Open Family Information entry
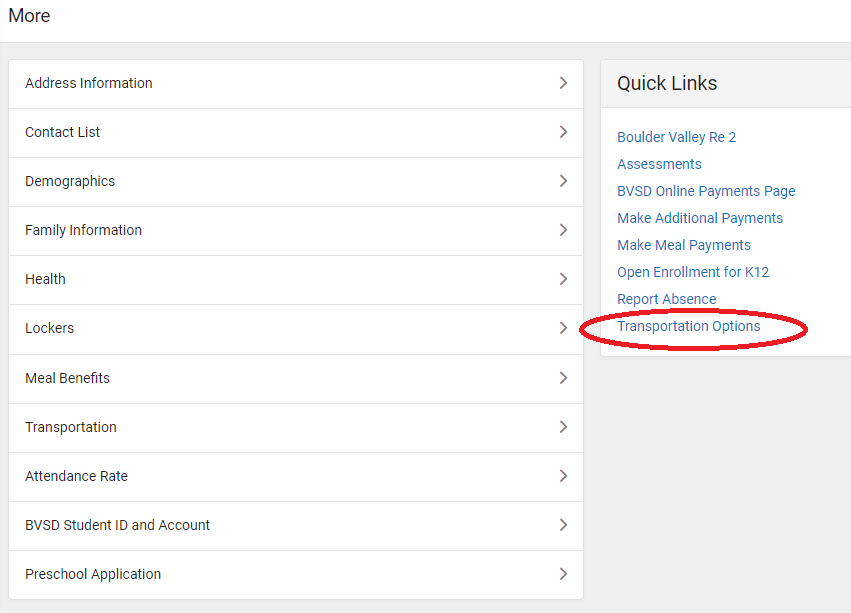This screenshot has height=613, width=851. coord(296,230)
